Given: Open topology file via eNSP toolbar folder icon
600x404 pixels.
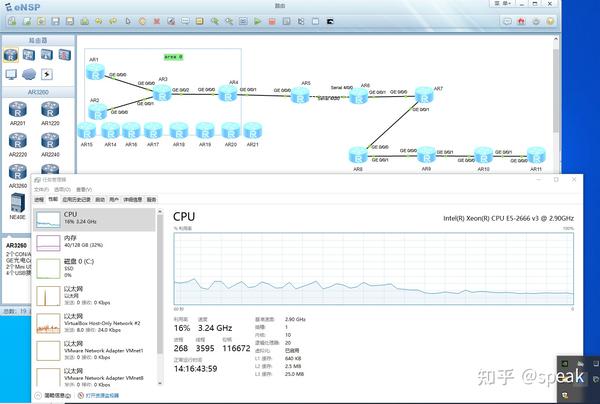Looking at the screenshot, I should tap(41, 21).
